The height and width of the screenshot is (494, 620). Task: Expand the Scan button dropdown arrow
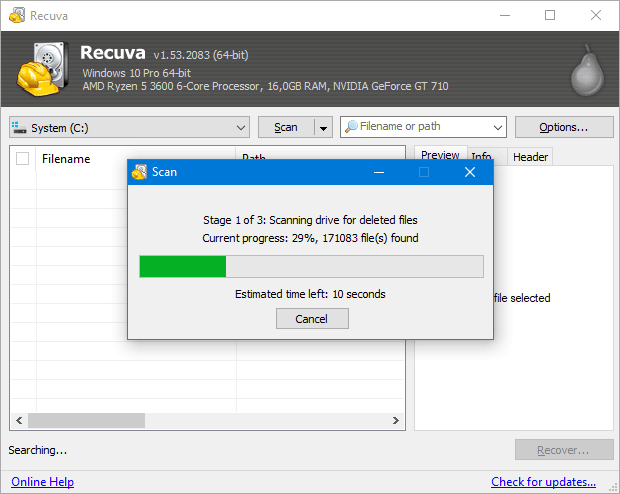(x=323, y=128)
